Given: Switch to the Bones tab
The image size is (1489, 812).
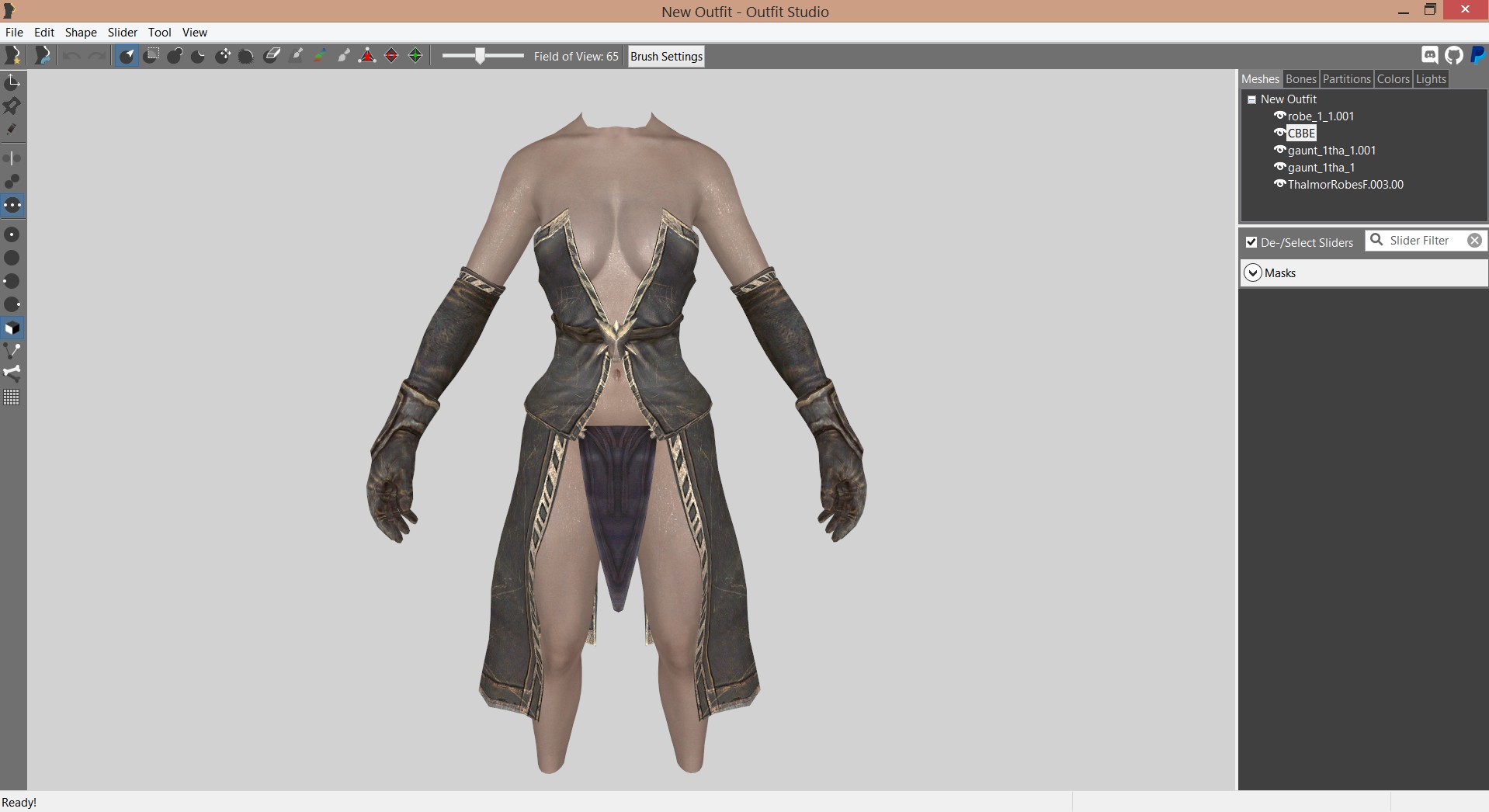Looking at the screenshot, I should click(x=1301, y=78).
